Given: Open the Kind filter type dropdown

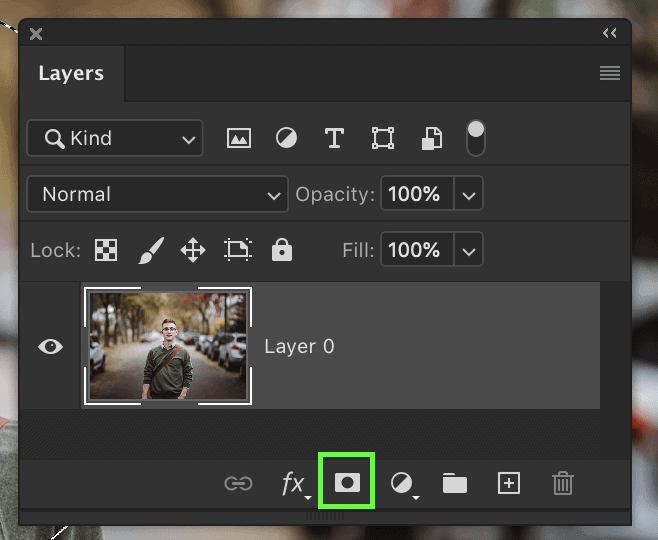Looking at the screenshot, I should coord(115,139).
